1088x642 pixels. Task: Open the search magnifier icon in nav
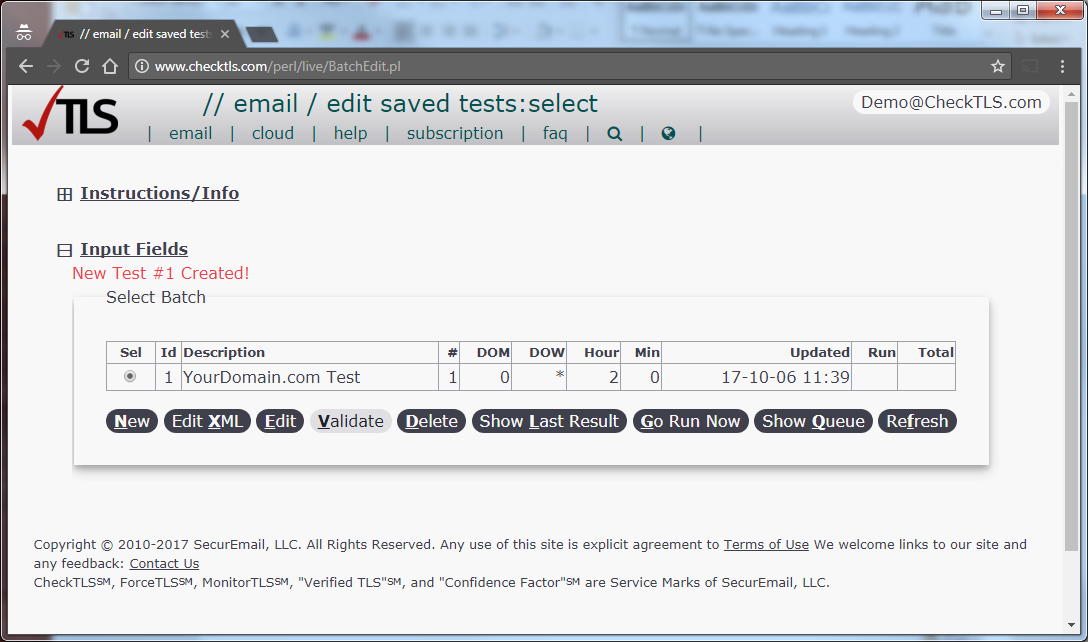point(615,134)
